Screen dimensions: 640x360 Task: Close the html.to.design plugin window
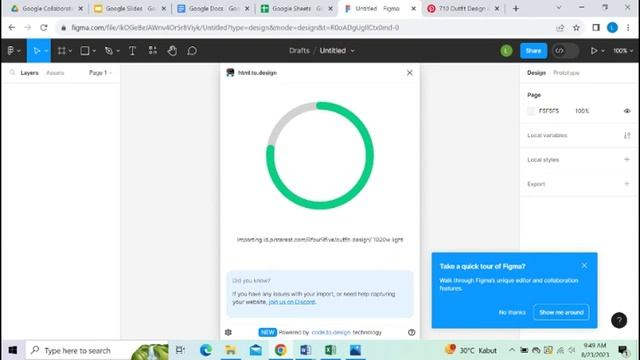[x=409, y=73]
